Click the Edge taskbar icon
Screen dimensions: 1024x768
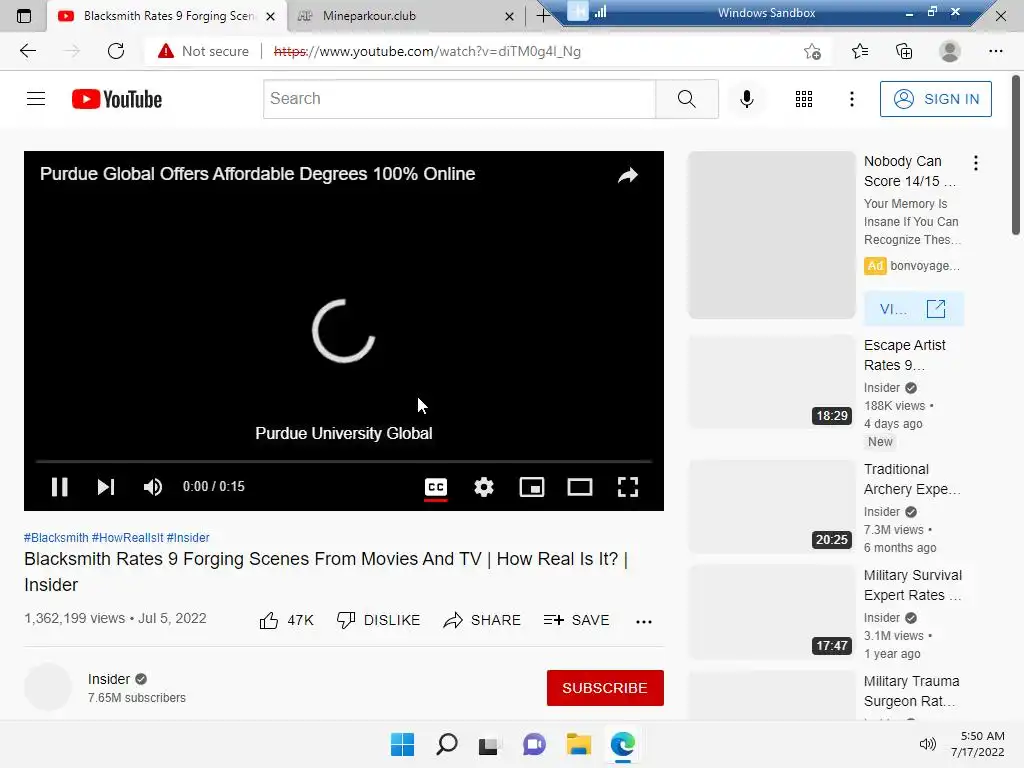[x=623, y=744]
